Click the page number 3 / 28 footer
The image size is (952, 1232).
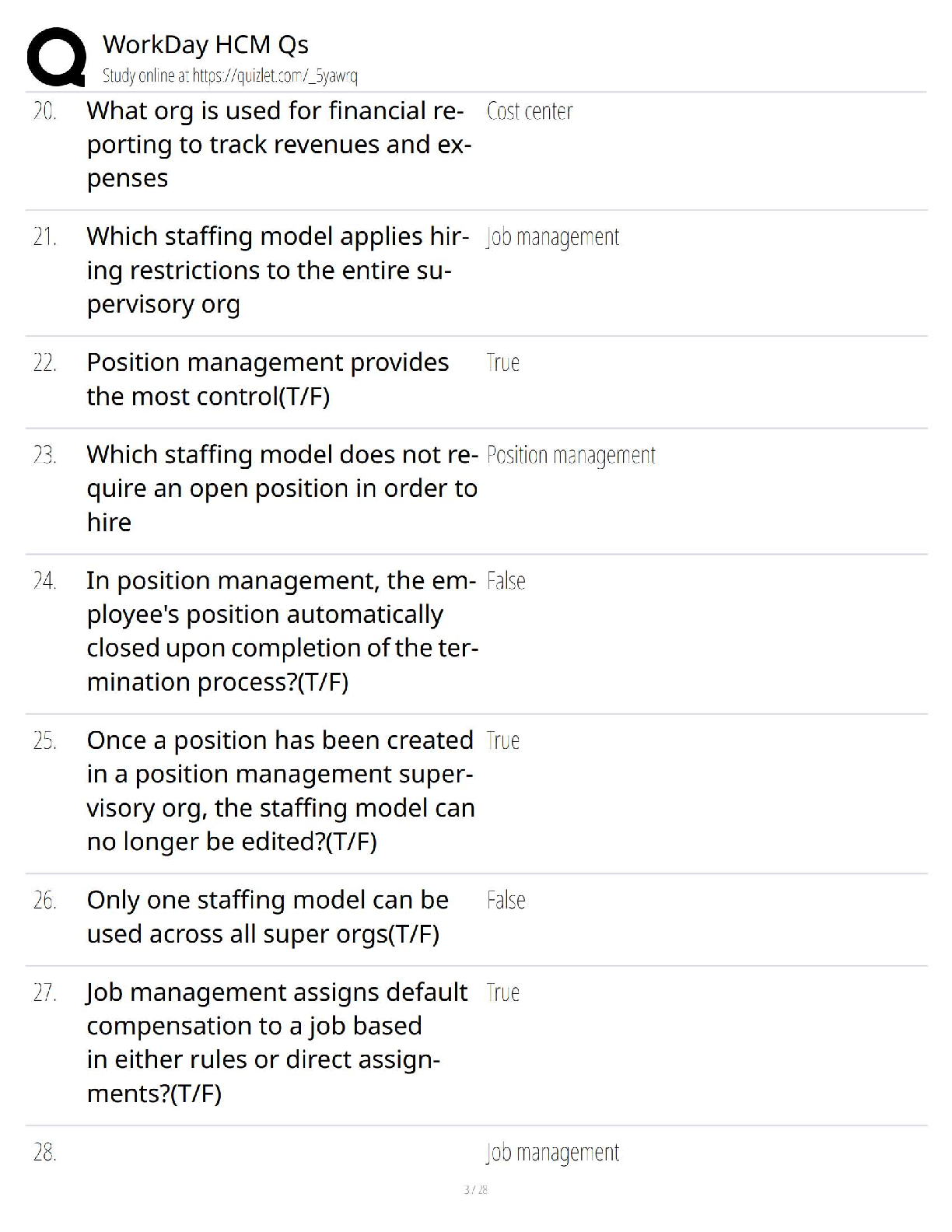click(475, 1190)
